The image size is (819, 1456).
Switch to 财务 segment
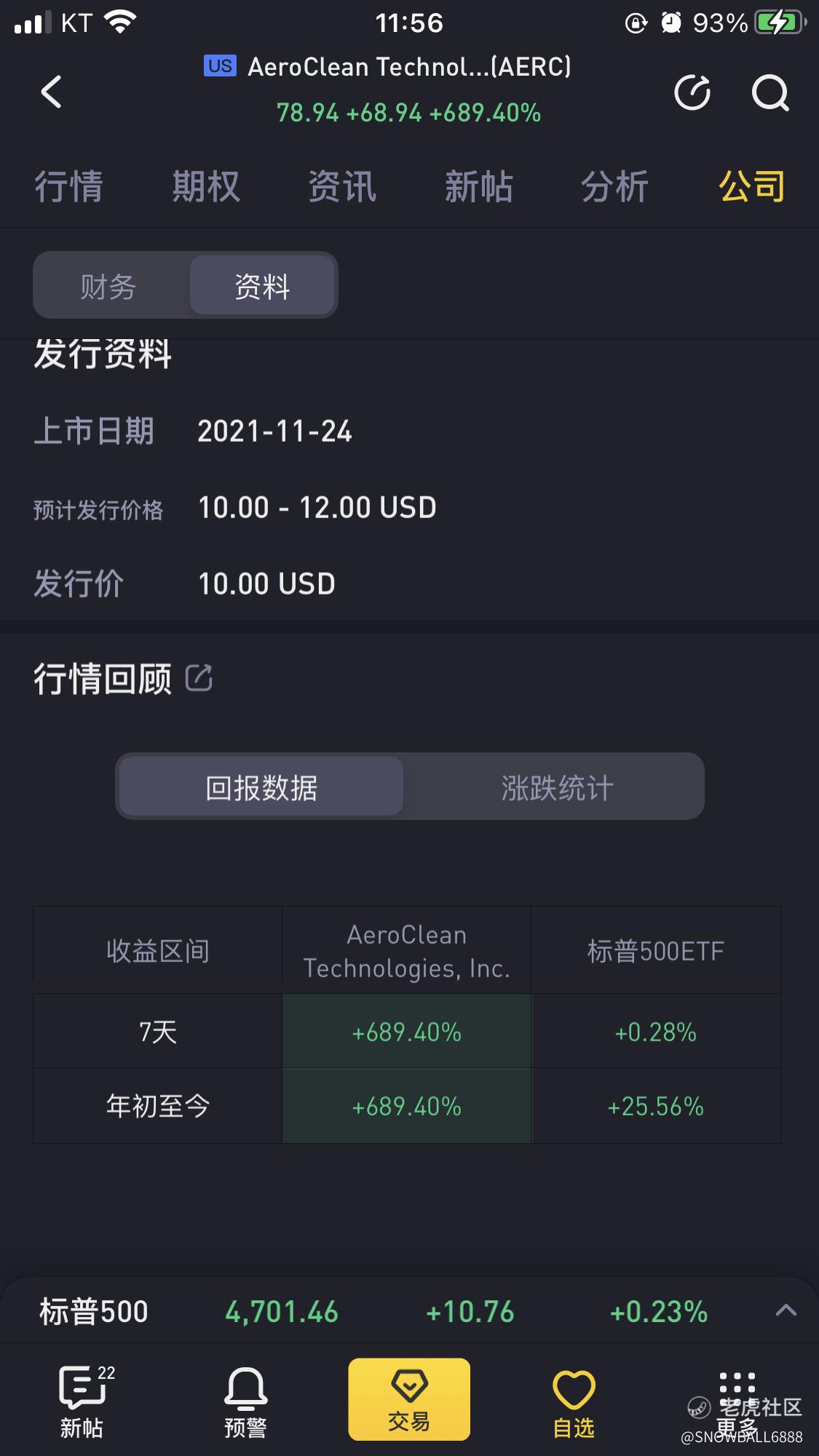point(108,286)
